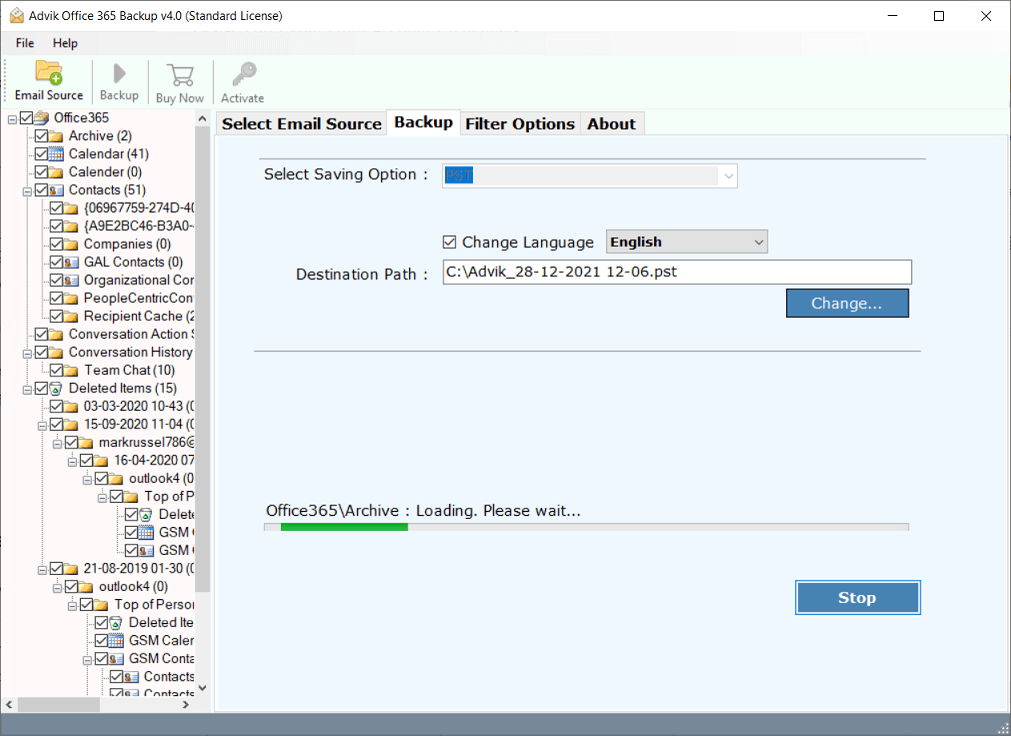Collapse the 21-08-2019 01-30 node

42,570
